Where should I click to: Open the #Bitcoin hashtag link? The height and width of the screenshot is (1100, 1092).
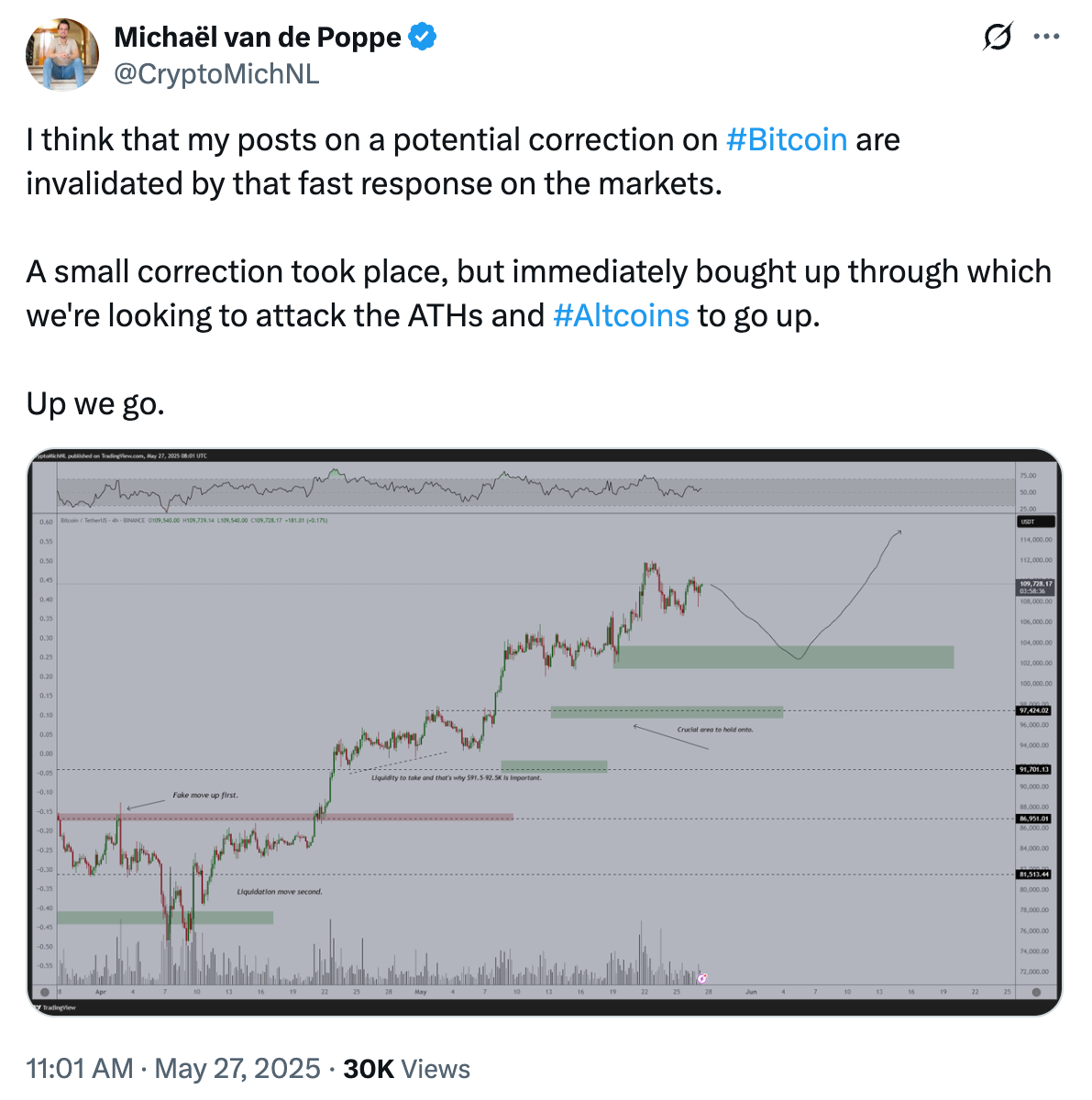[x=787, y=139]
